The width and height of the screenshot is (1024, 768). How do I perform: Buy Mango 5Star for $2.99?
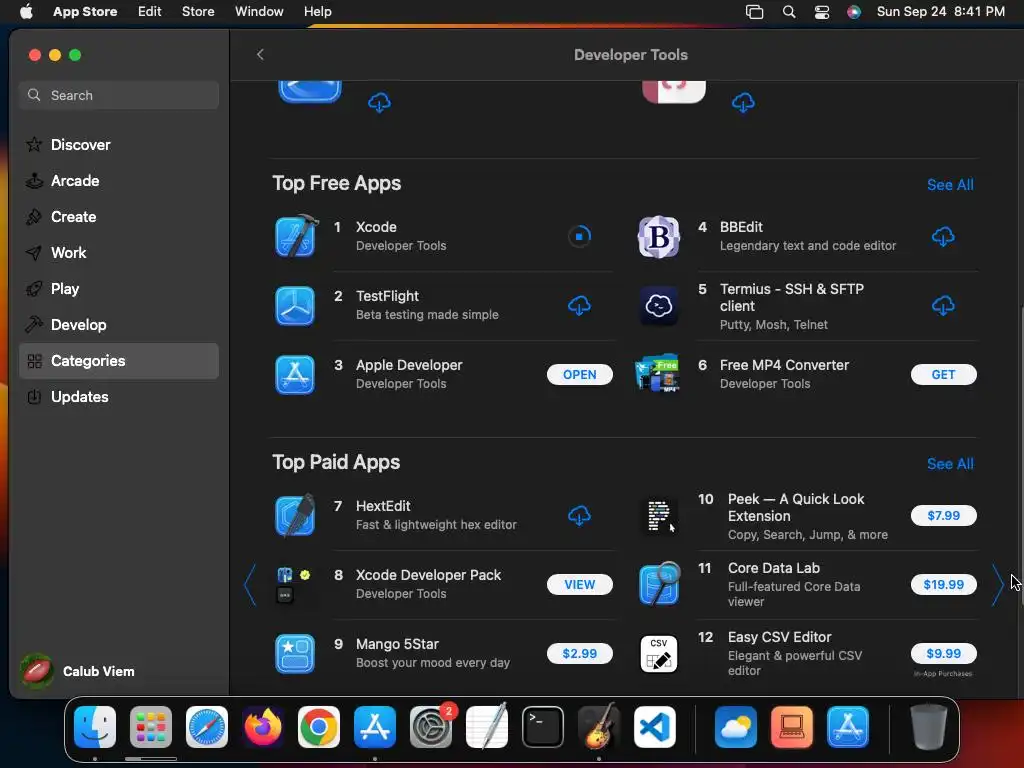click(579, 654)
